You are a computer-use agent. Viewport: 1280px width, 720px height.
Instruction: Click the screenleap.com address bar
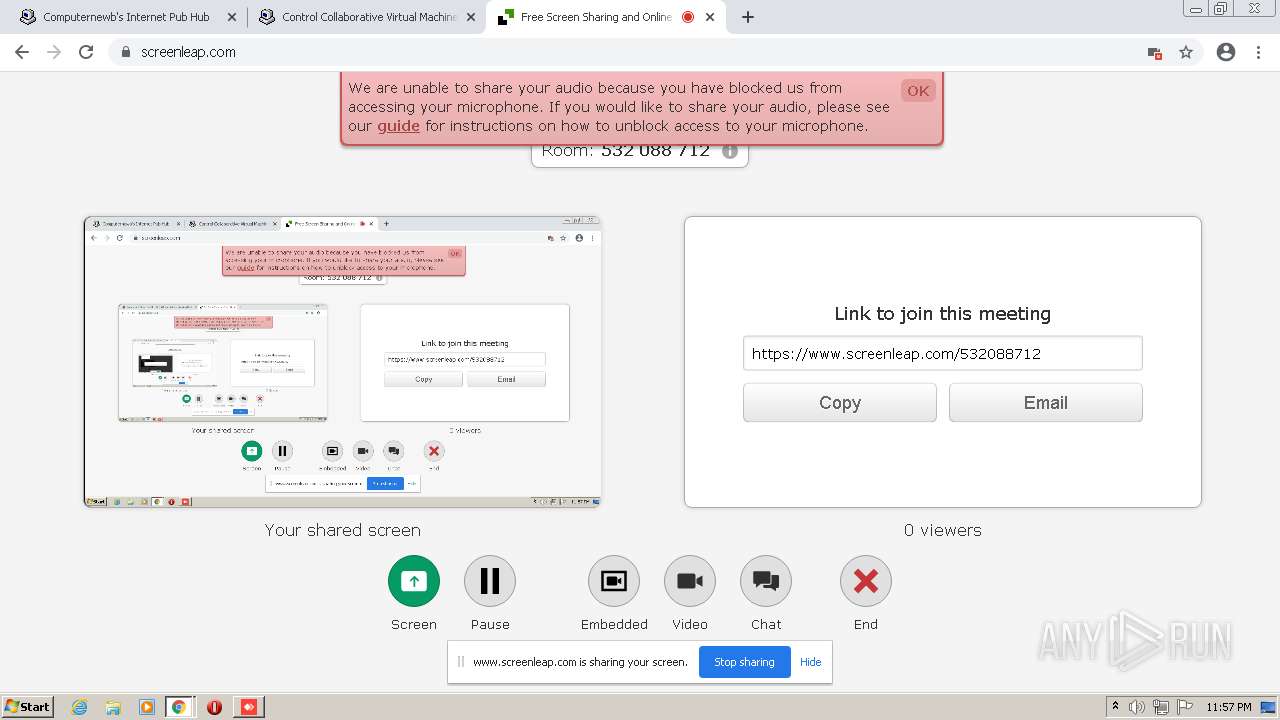pyautogui.click(x=640, y=52)
